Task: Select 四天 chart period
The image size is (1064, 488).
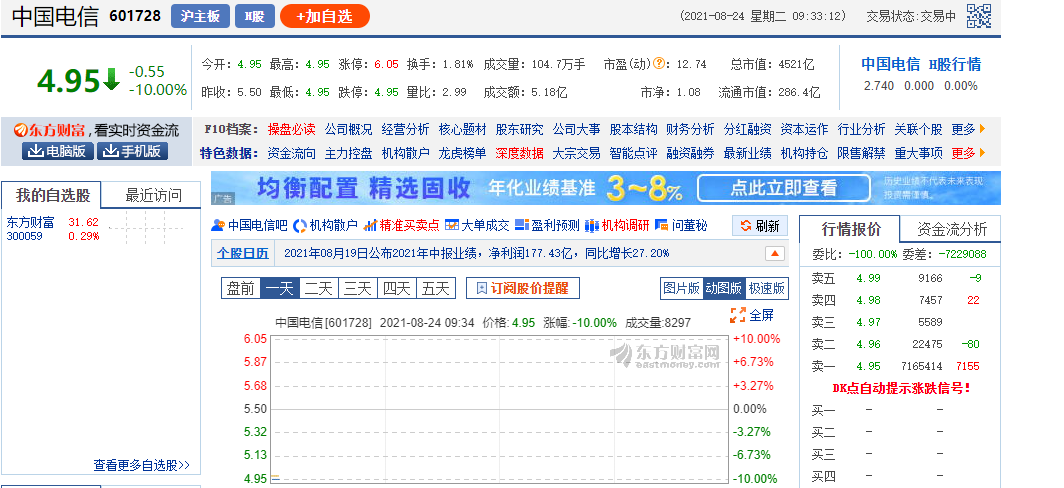Action: (x=396, y=288)
